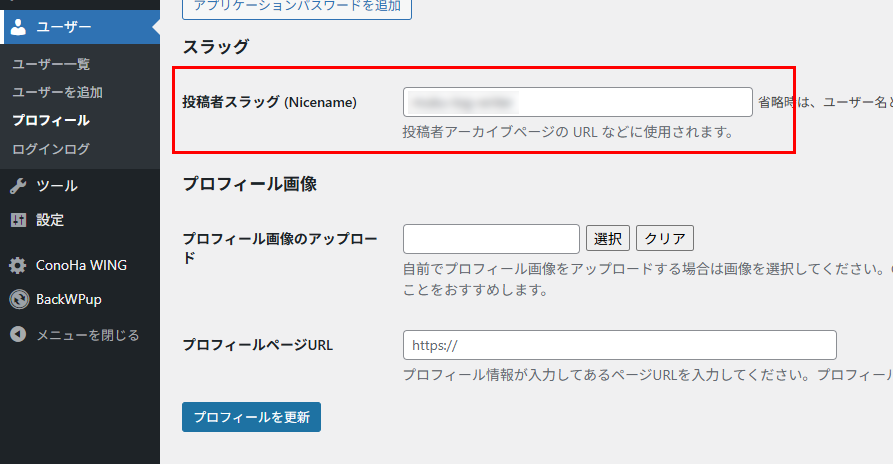Image resolution: width=893 pixels, height=464 pixels.
Task: Click the wrench icon for ツール
Action: 18,186
